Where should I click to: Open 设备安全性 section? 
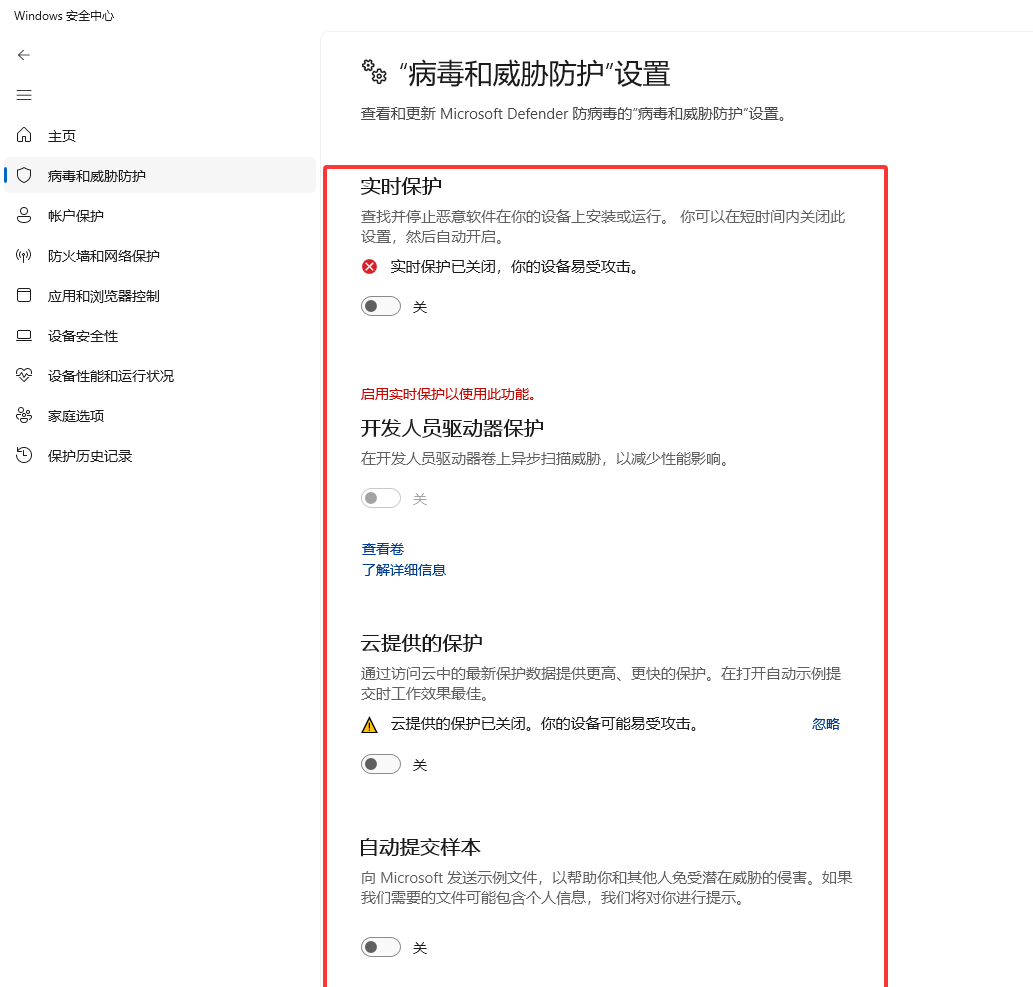tap(160, 336)
